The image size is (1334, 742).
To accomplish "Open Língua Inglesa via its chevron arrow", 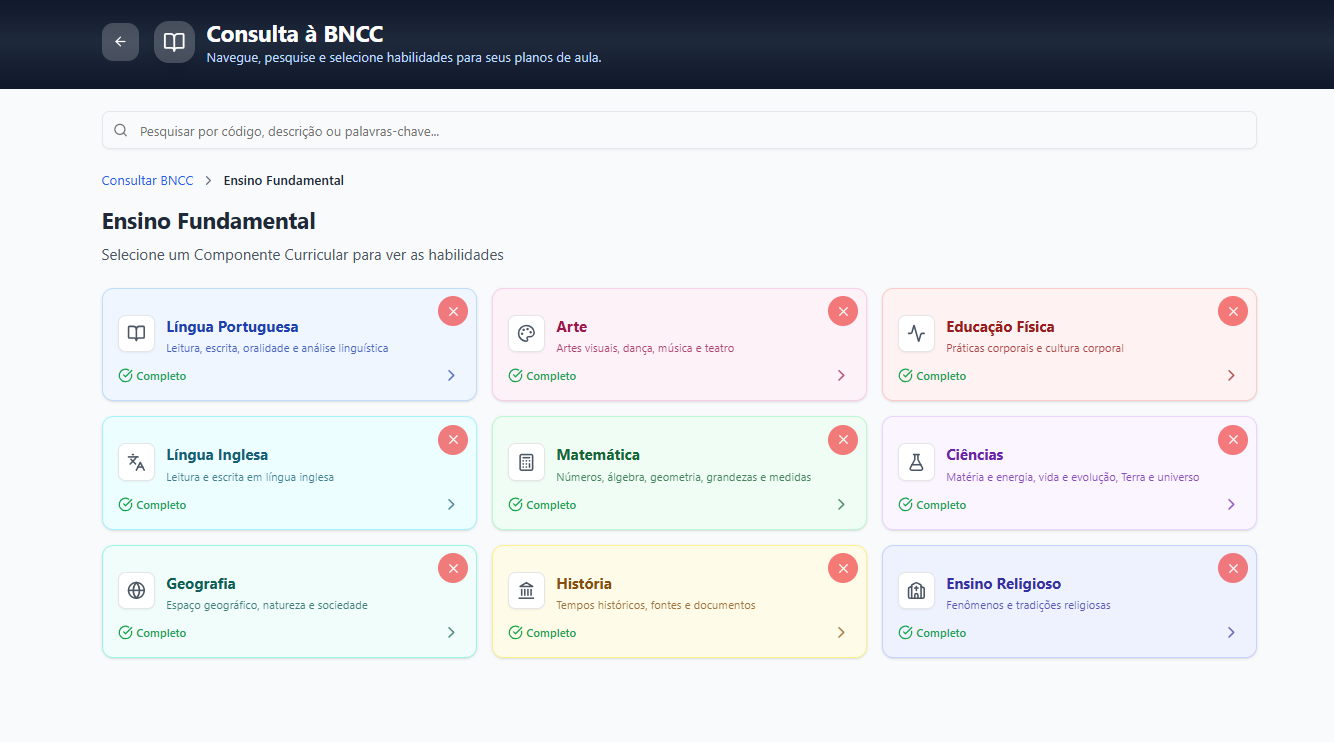I will pos(451,505).
